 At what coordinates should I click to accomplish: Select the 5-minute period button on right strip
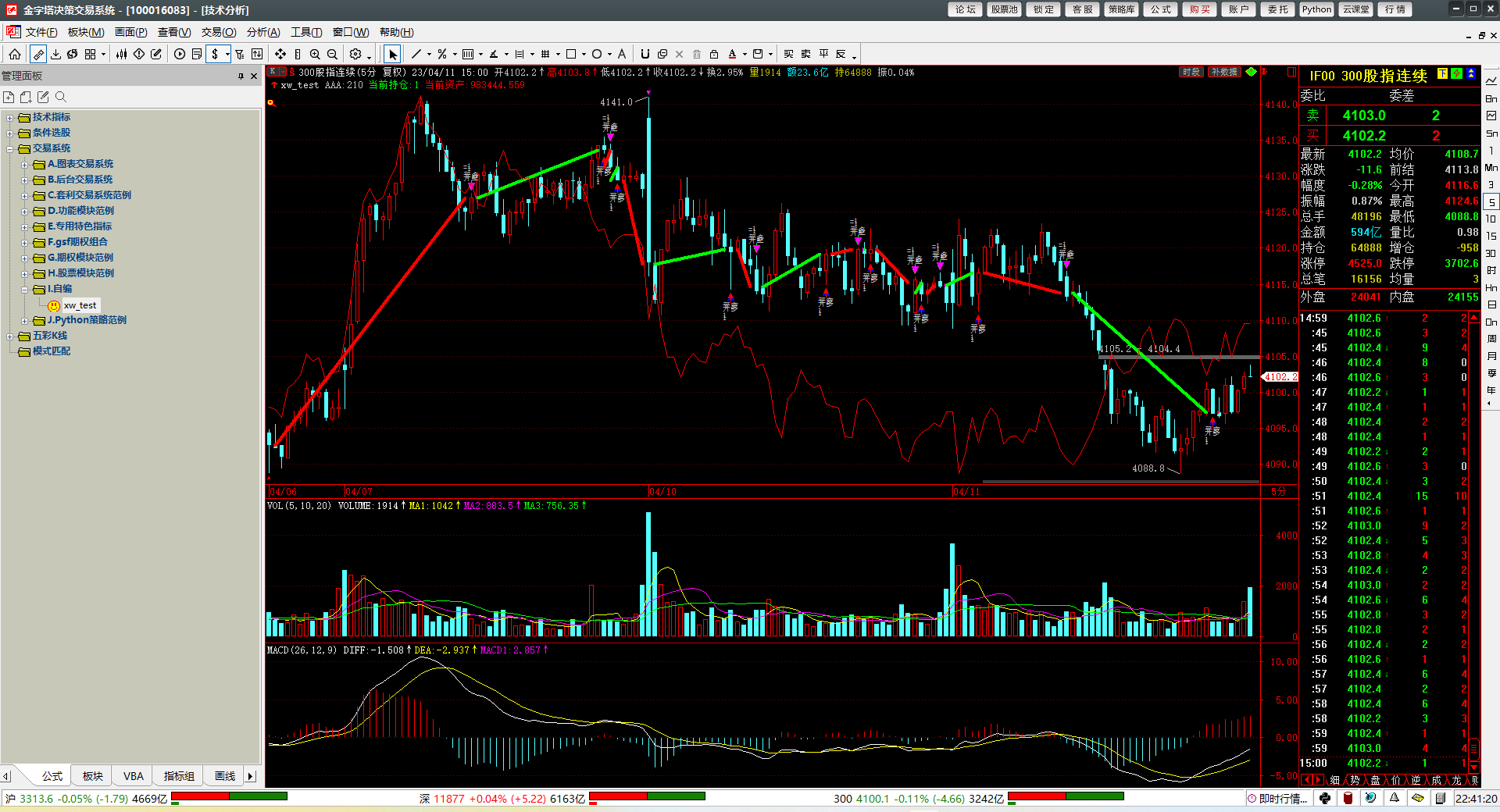[x=1491, y=201]
